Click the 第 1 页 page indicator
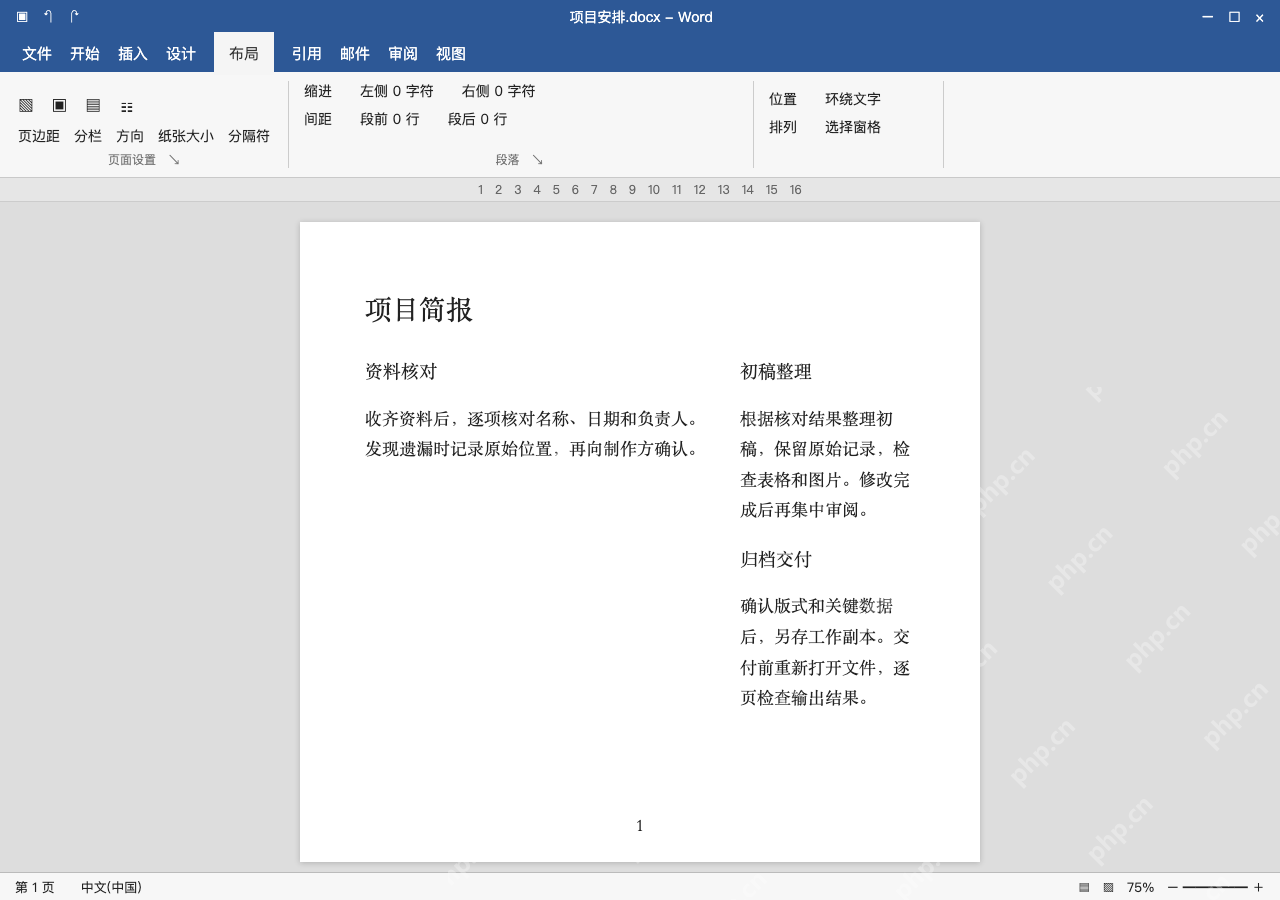This screenshot has height=900, width=1280. [x=35, y=887]
